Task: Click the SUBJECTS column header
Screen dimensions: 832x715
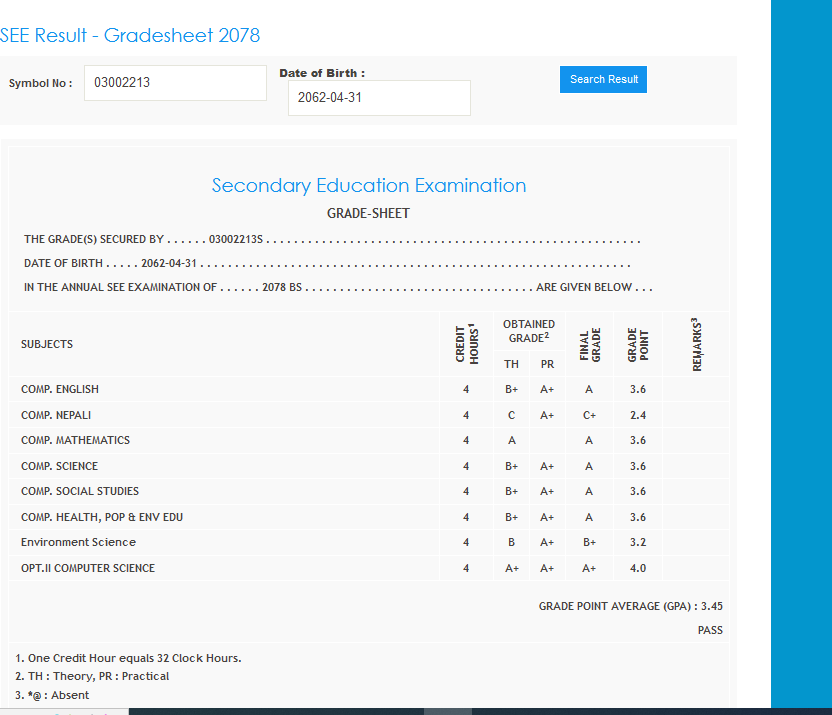Action: [47, 344]
